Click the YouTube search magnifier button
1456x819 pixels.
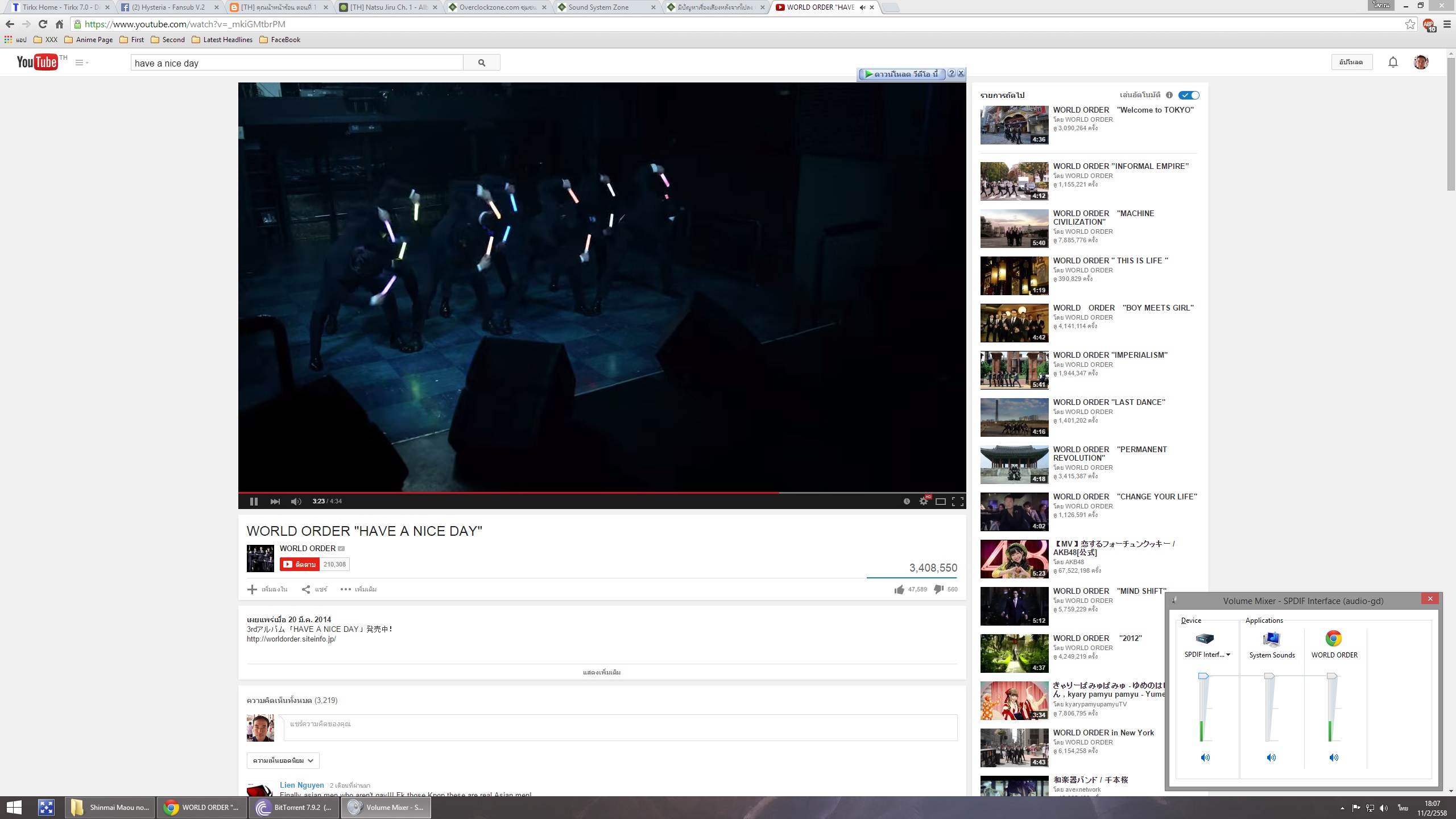(482, 63)
